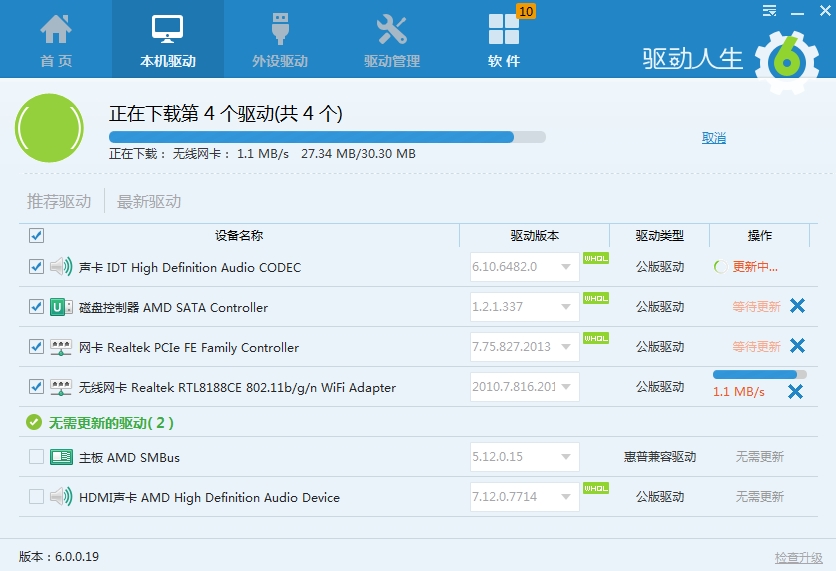Switch to the 最新驱动 tab
Screen dimensions: 836x571
(149, 201)
